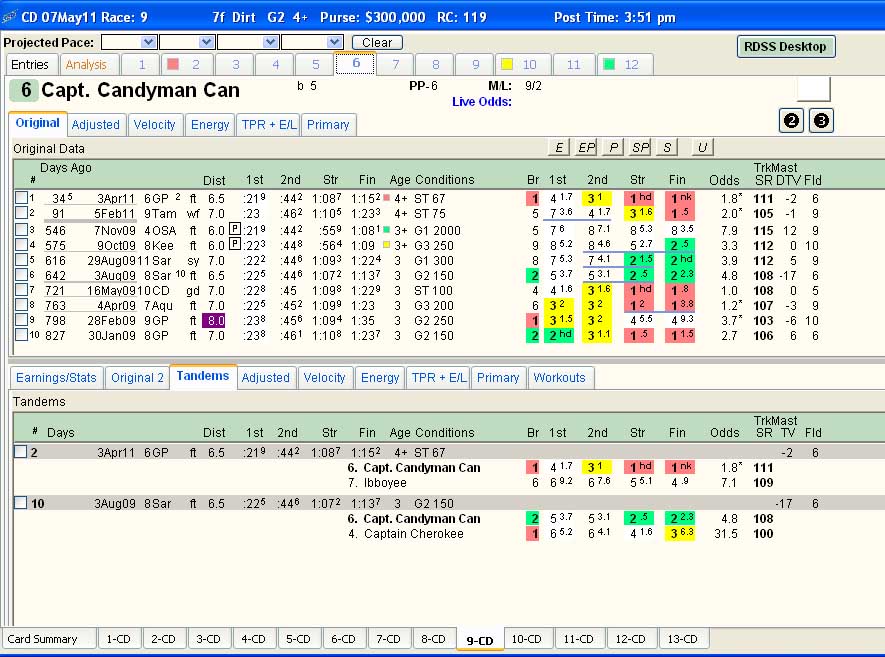The width and height of the screenshot is (885, 657).
Task: Click the purple 8.0 distance cell
Action: 214,321
